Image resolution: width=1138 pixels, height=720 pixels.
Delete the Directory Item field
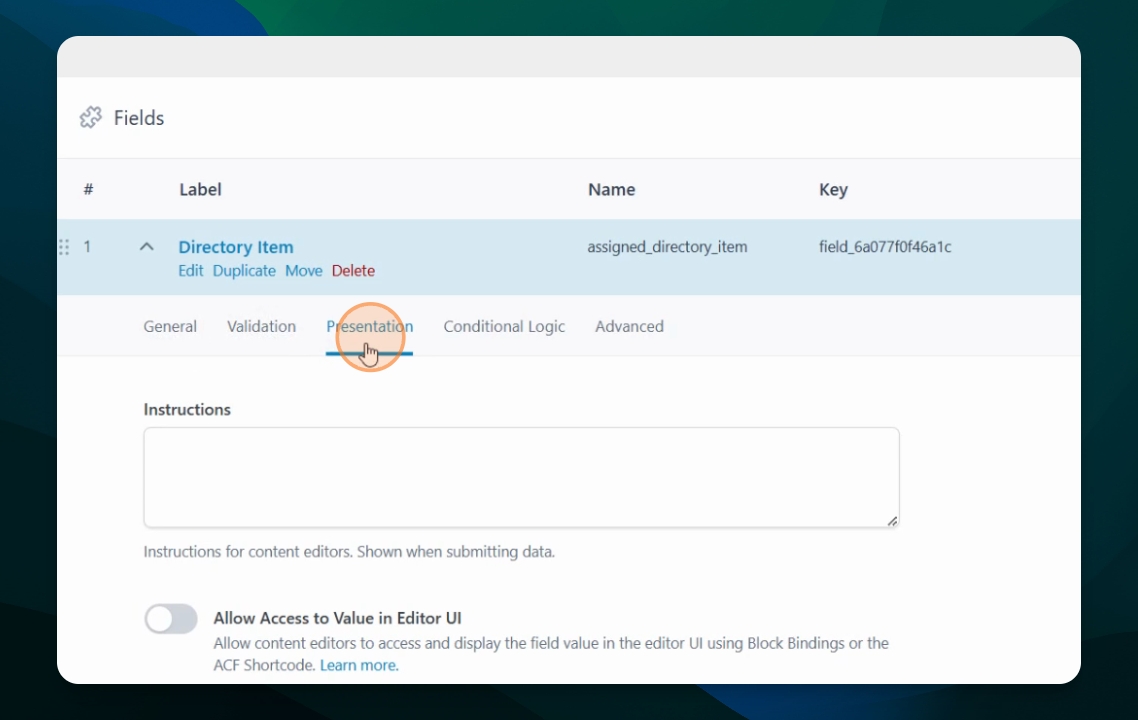tap(353, 271)
